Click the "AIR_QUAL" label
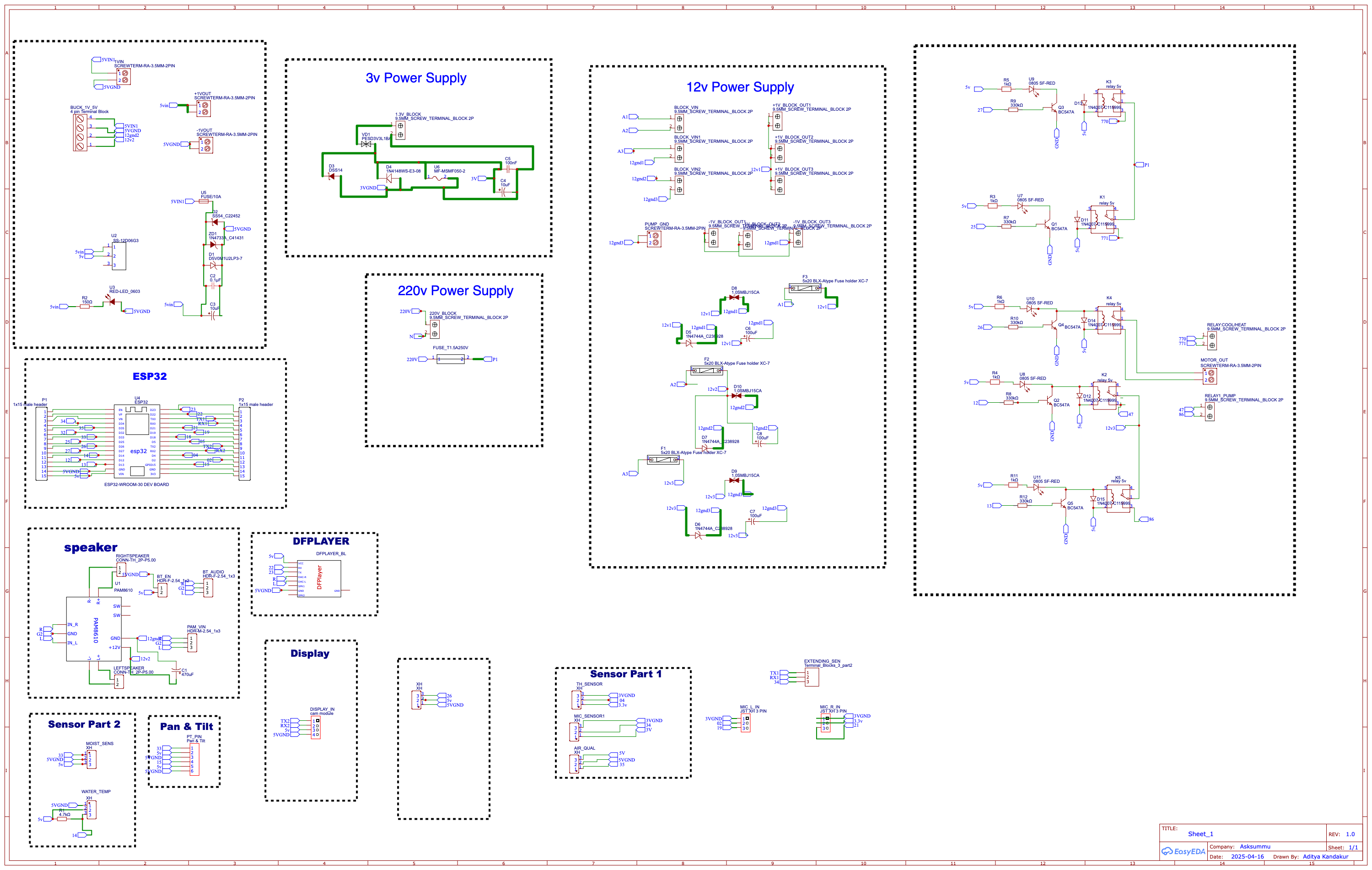The image size is (1372, 870). coord(584,748)
